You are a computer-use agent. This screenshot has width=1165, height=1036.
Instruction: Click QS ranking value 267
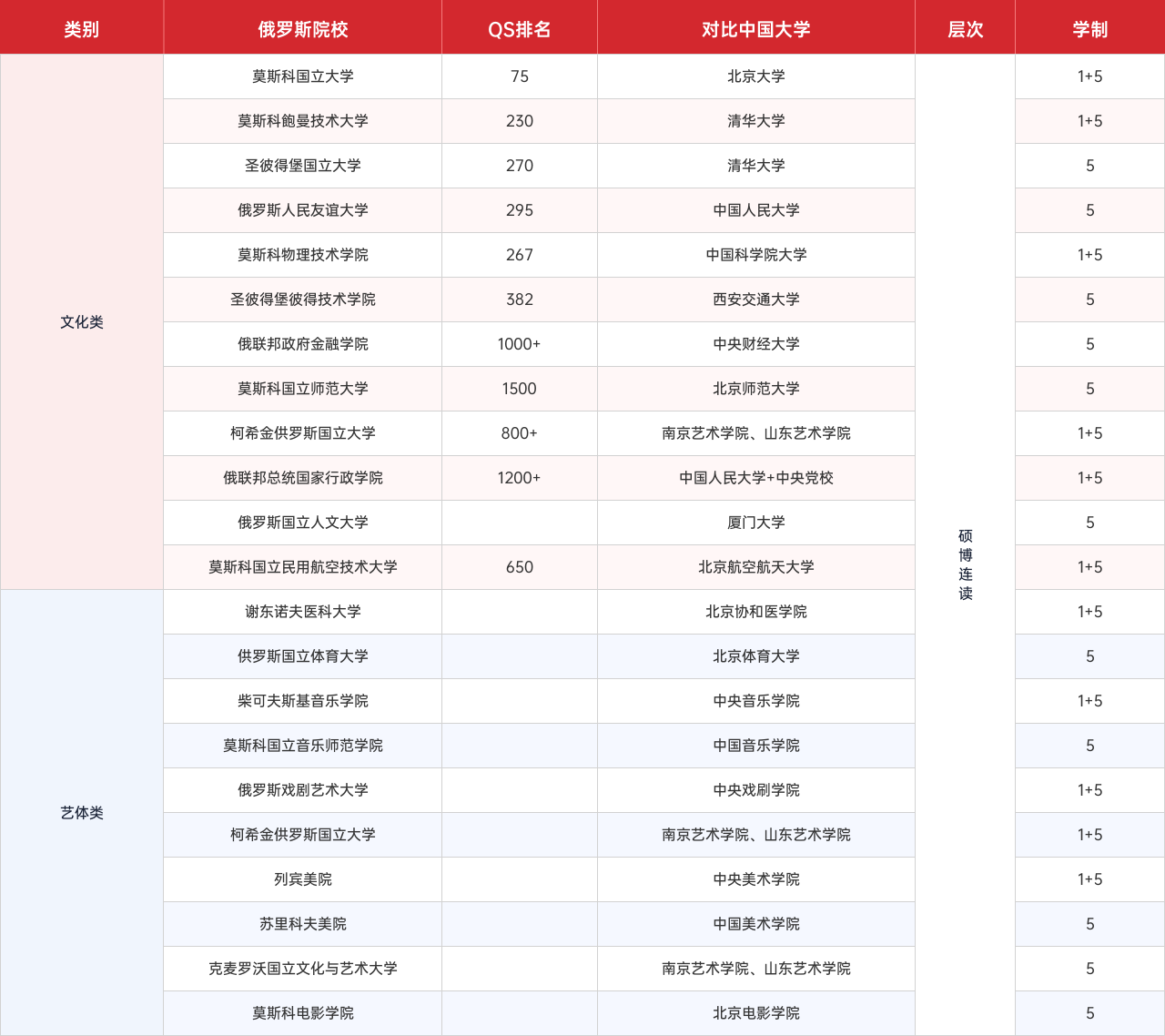[520, 255]
